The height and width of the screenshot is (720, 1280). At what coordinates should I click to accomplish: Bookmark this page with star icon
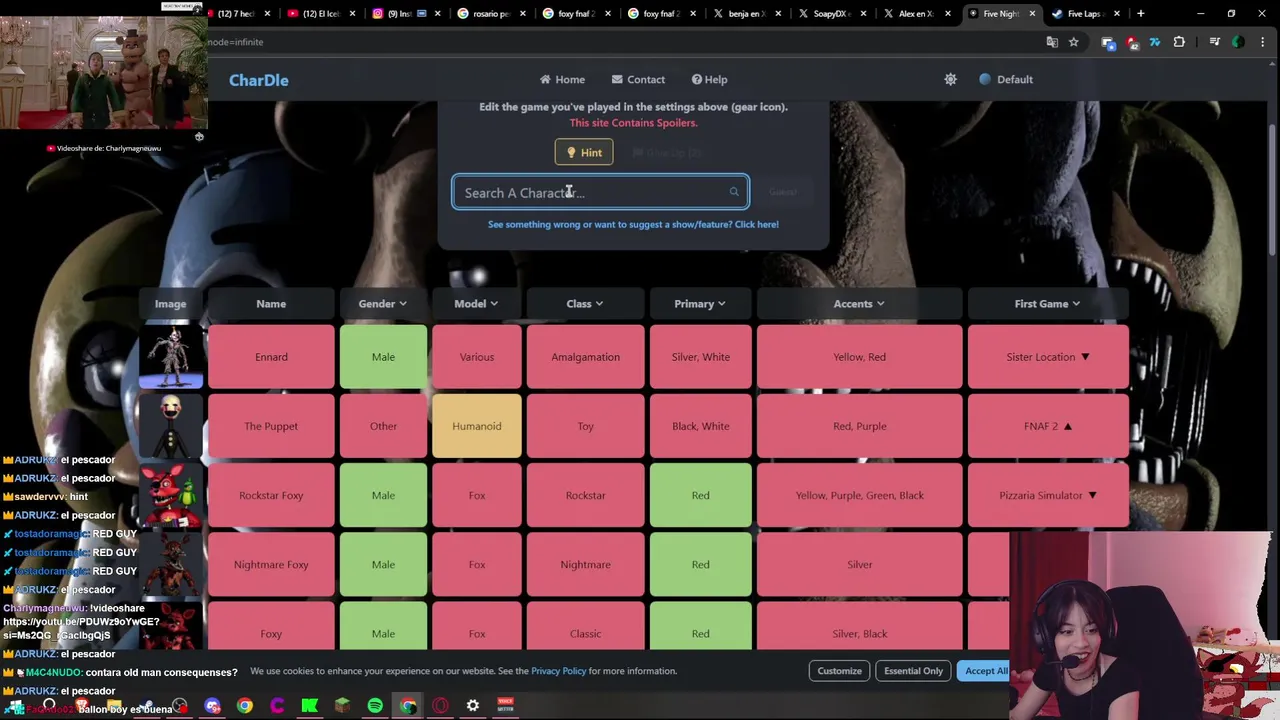(1073, 42)
